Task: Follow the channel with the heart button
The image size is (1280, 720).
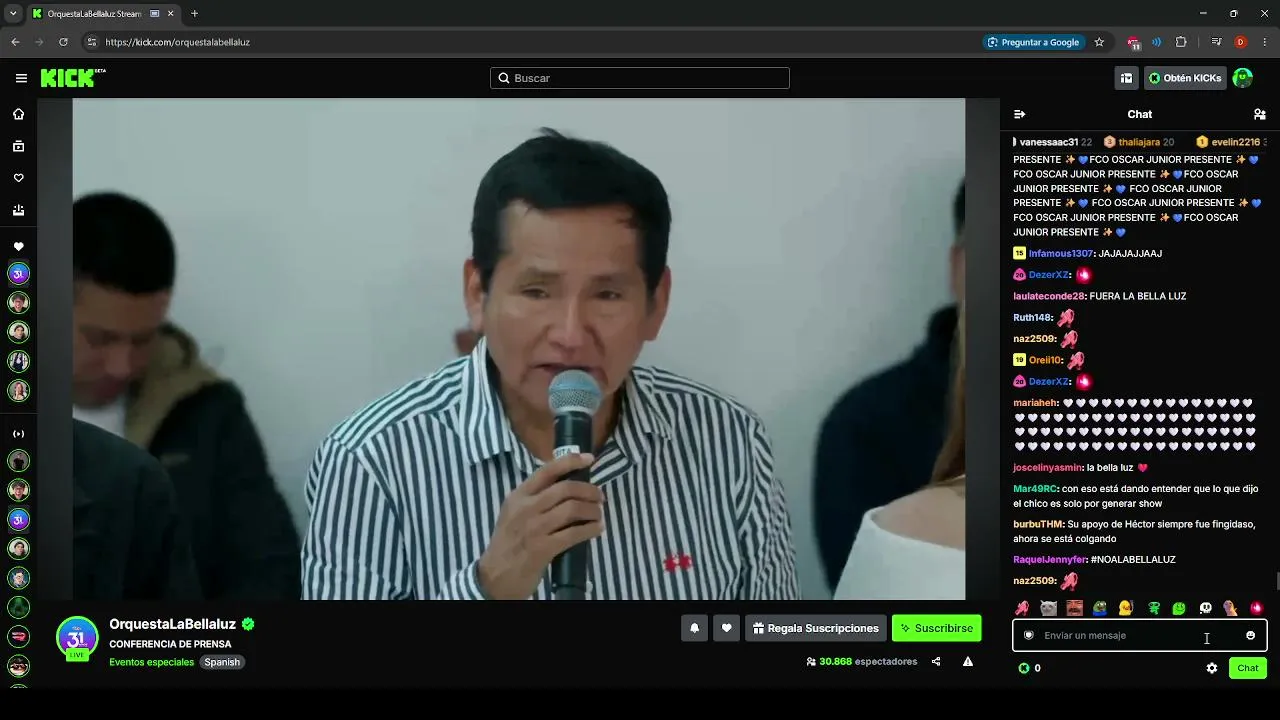Action: pos(726,628)
